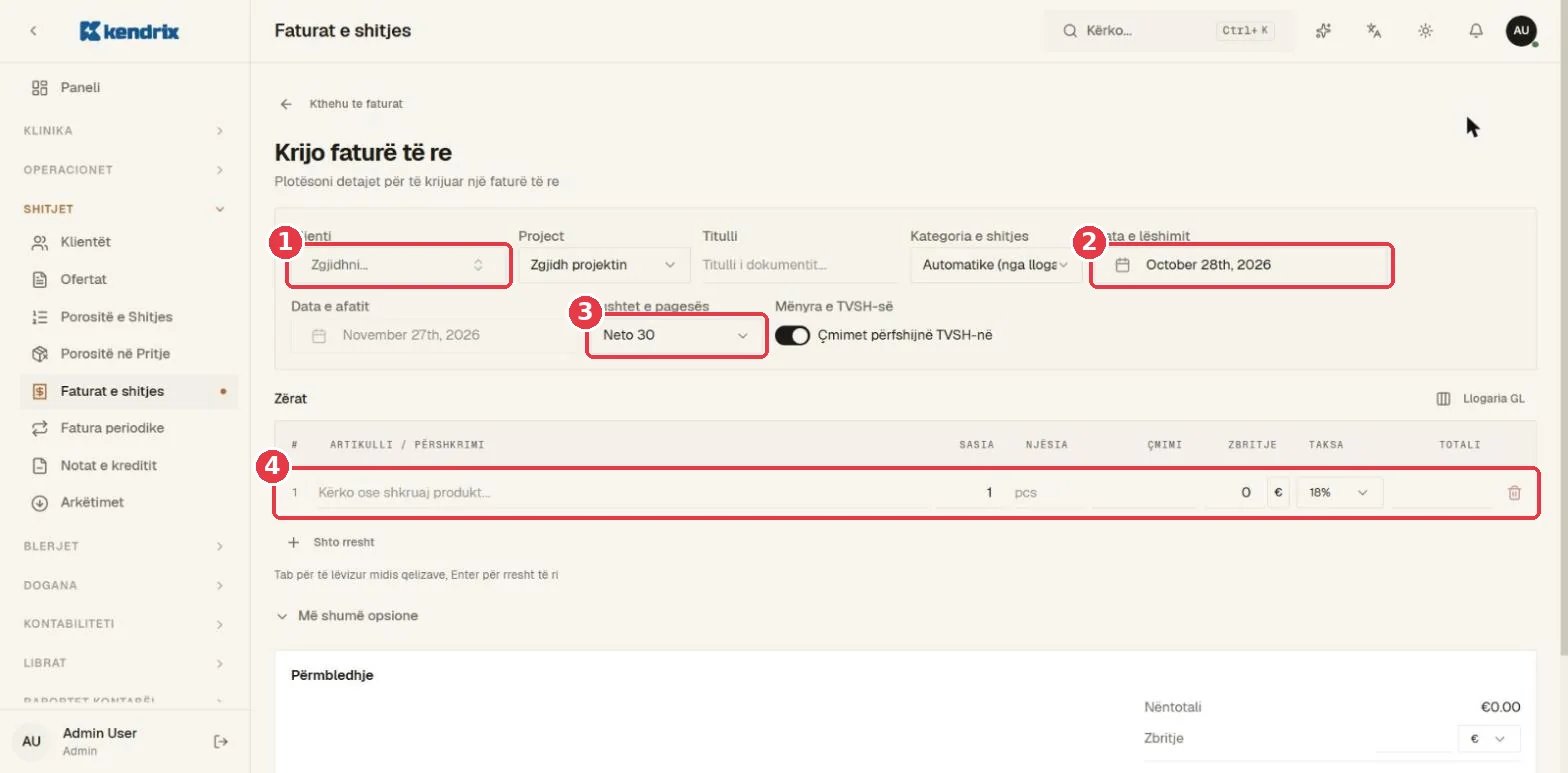Open notifications bell
The height and width of the screenshot is (773, 1568).
(x=1476, y=31)
